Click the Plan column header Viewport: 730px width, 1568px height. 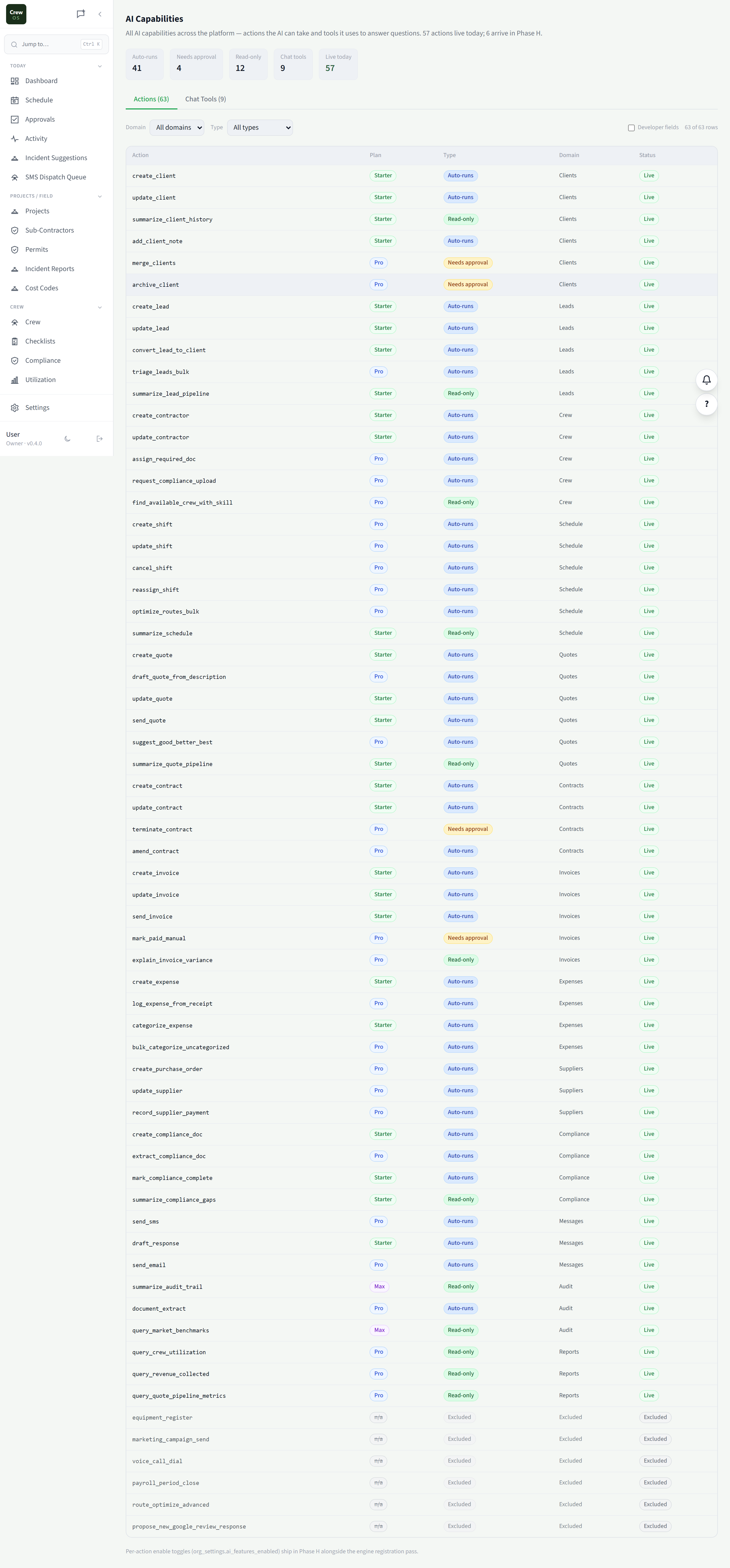(376, 155)
